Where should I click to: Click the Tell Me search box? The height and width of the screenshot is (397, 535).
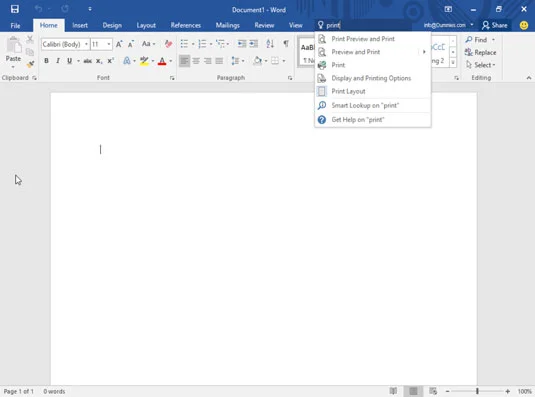pos(363,25)
